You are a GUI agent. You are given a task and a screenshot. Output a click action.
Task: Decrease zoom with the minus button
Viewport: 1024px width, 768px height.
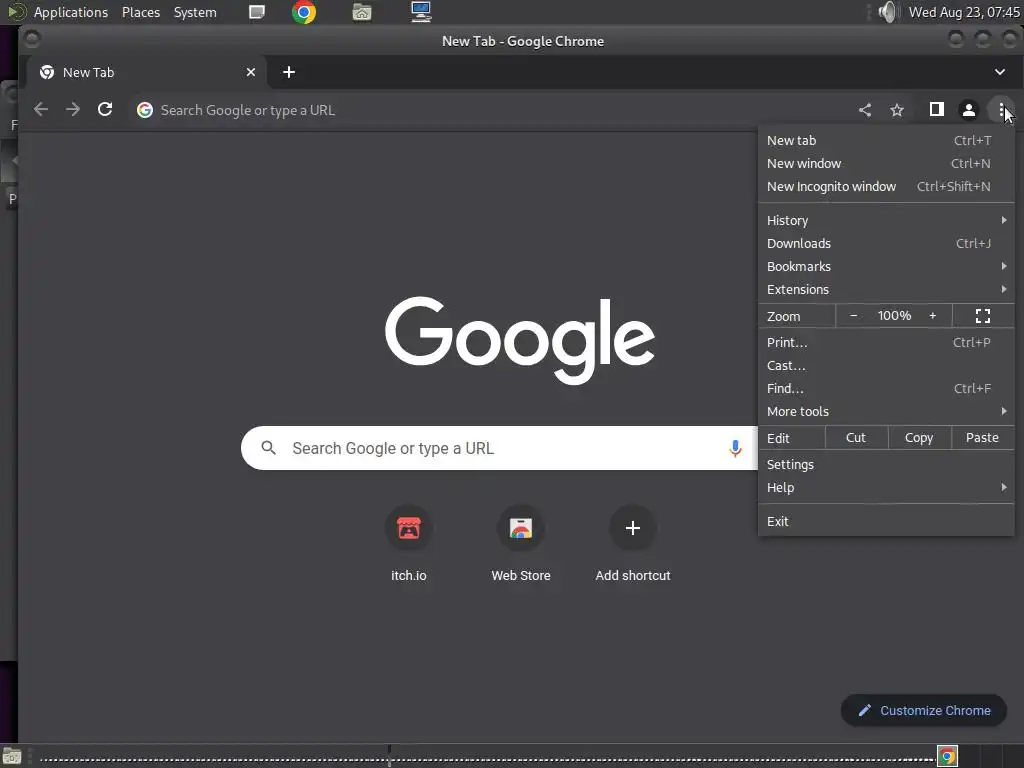[x=854, y=316]
